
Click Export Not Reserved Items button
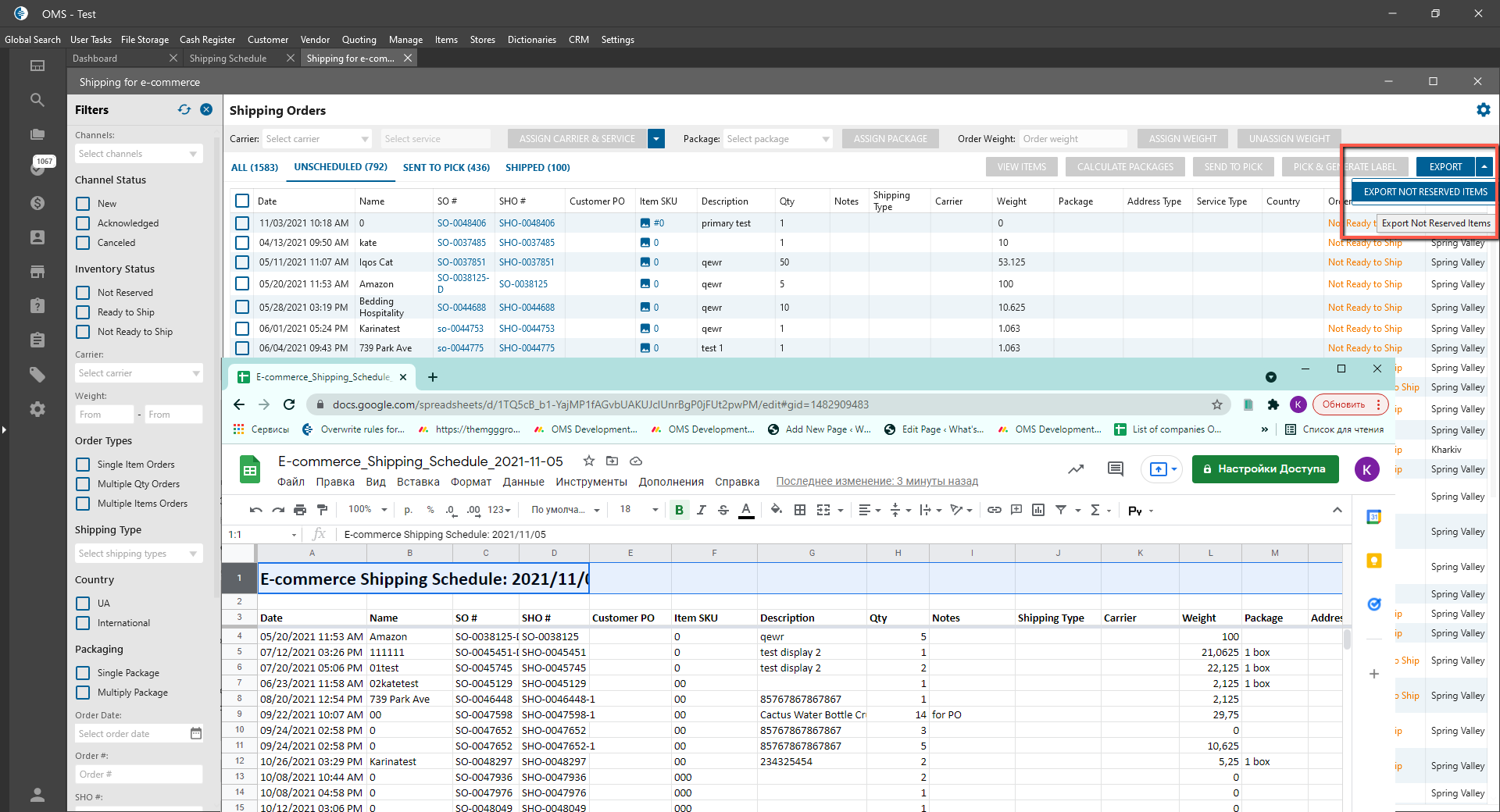click(x=1425, y=192)
